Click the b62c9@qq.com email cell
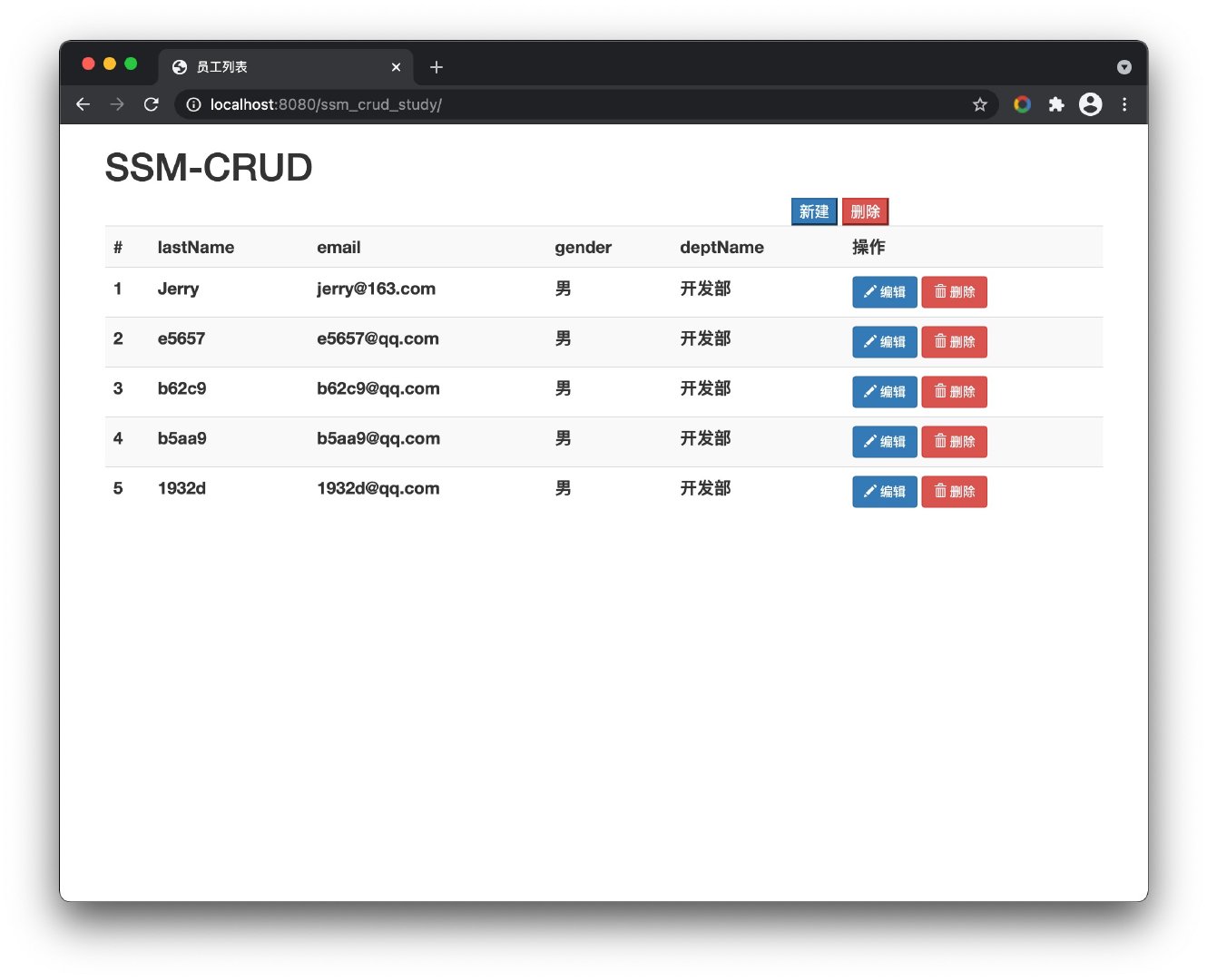The width and height of the screenshot is (1207, 980). coord(378,388)
